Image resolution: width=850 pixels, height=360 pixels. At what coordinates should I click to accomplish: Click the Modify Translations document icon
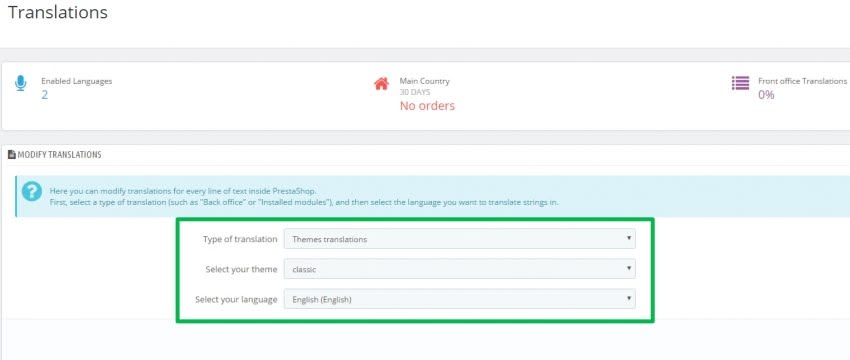pos(12,155)
